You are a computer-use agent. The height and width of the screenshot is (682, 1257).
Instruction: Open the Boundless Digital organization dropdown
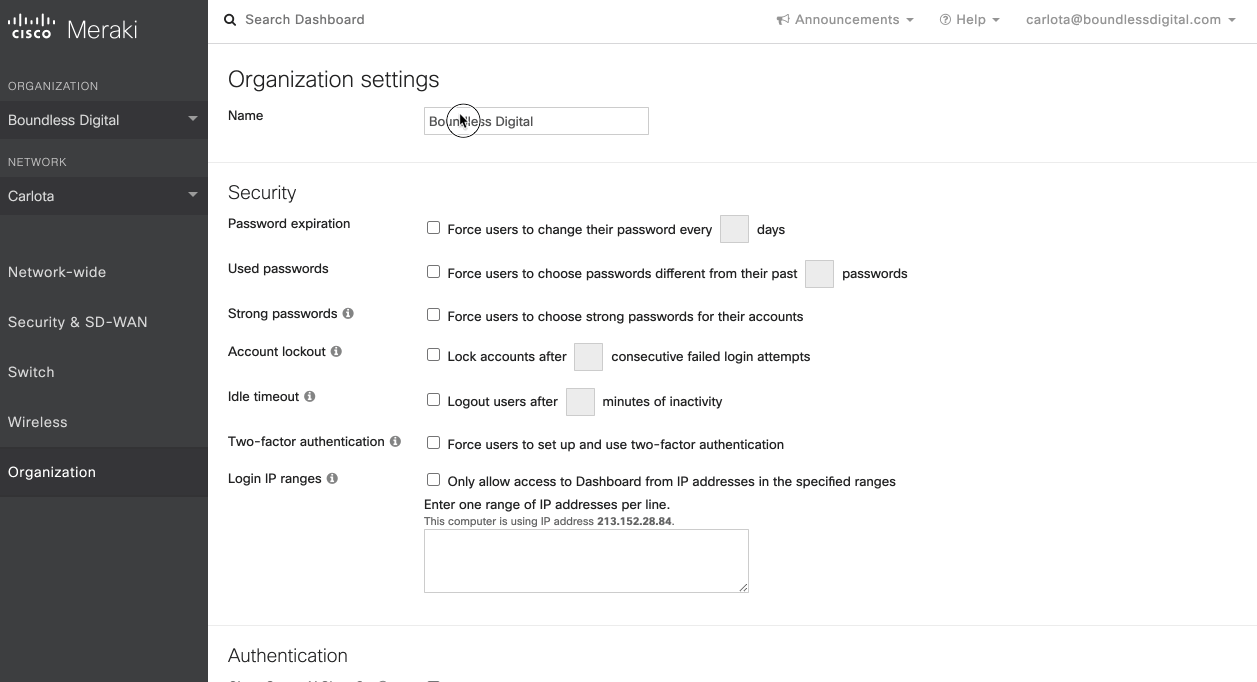click(x=104, y=120)
